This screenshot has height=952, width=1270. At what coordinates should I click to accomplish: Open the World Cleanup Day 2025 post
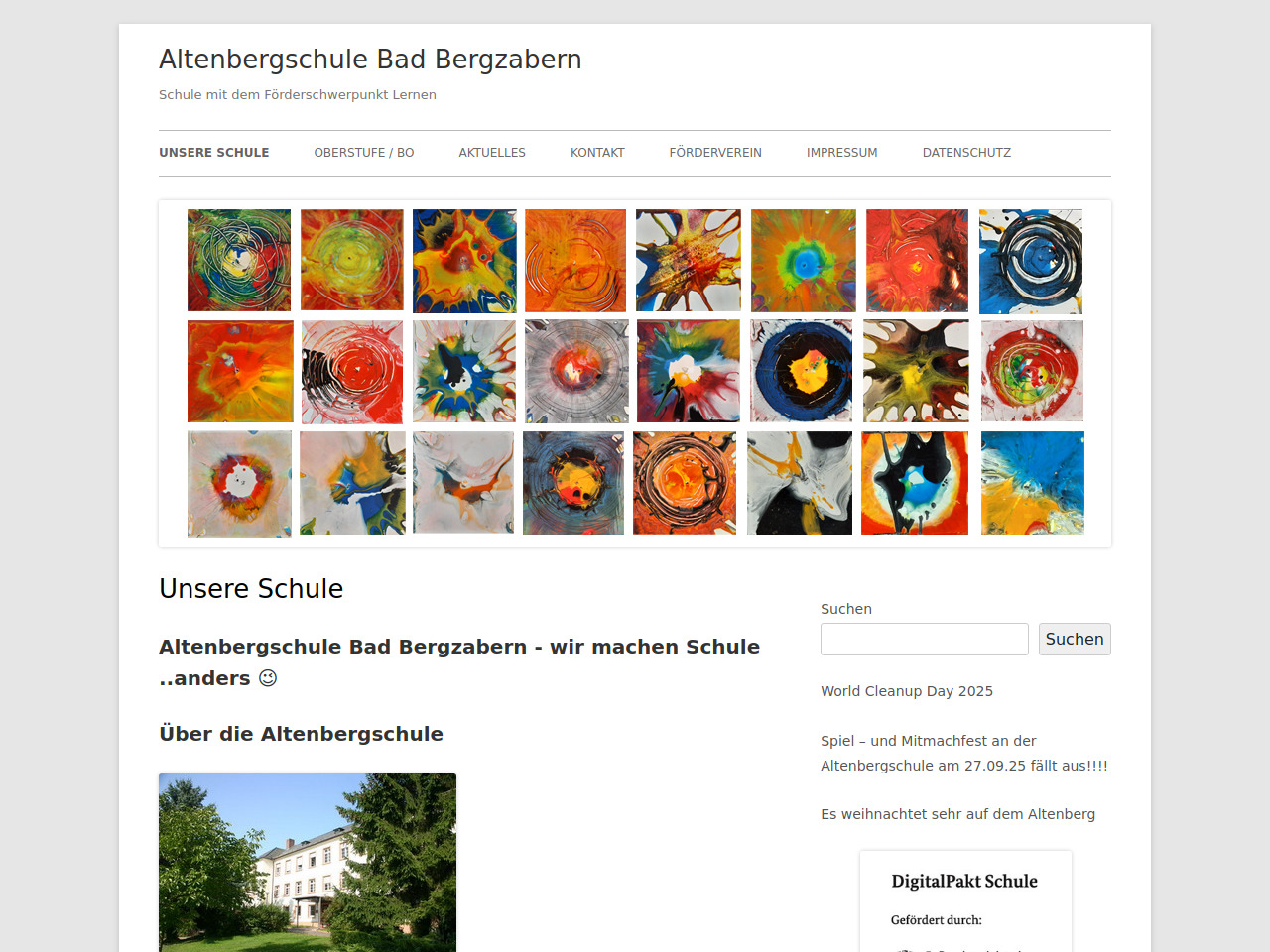(x=907, y=691)
